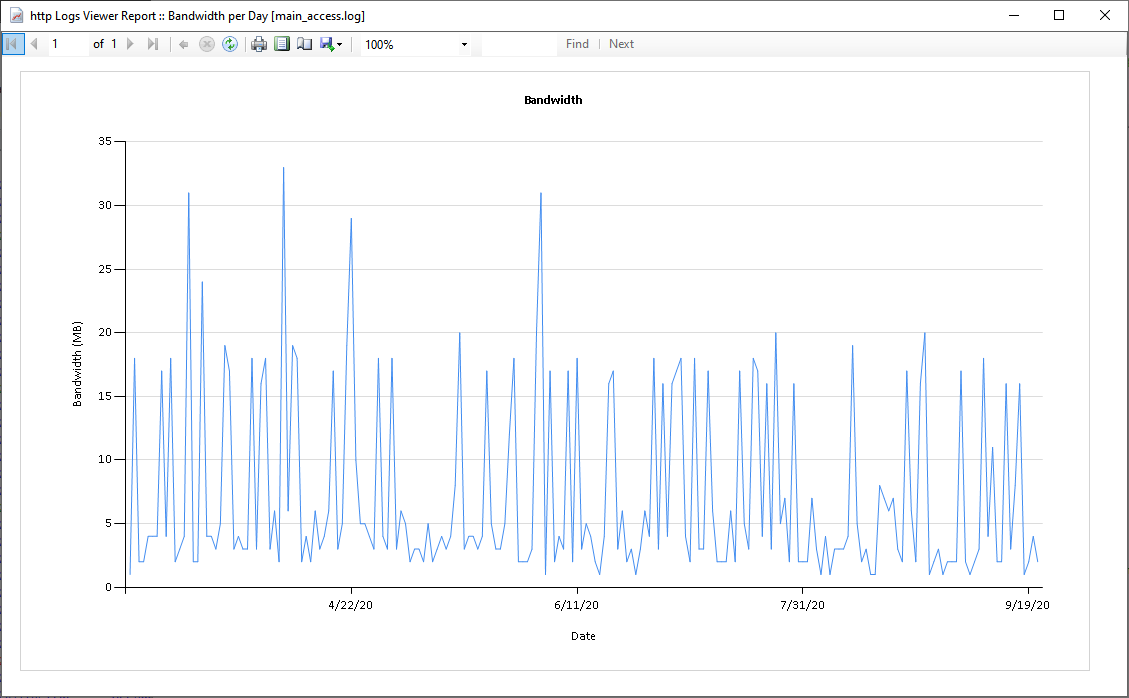Click the 6/11/20 date label
Image resolution: width=1129 pixels, height=698 pixels.
pyautogui.click(x=576, y=605)
